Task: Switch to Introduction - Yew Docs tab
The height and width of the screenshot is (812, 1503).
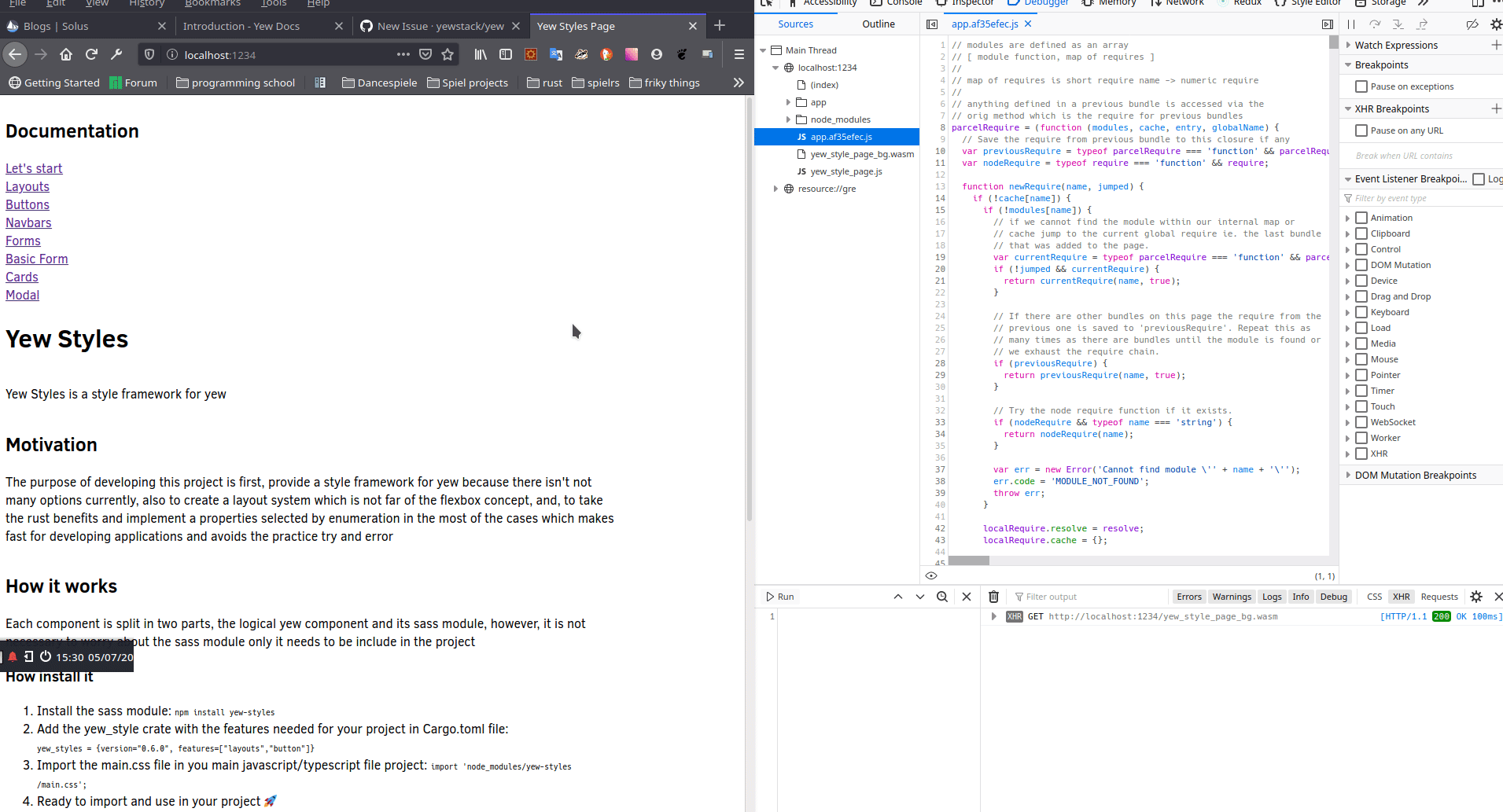Action: (241, 26)
